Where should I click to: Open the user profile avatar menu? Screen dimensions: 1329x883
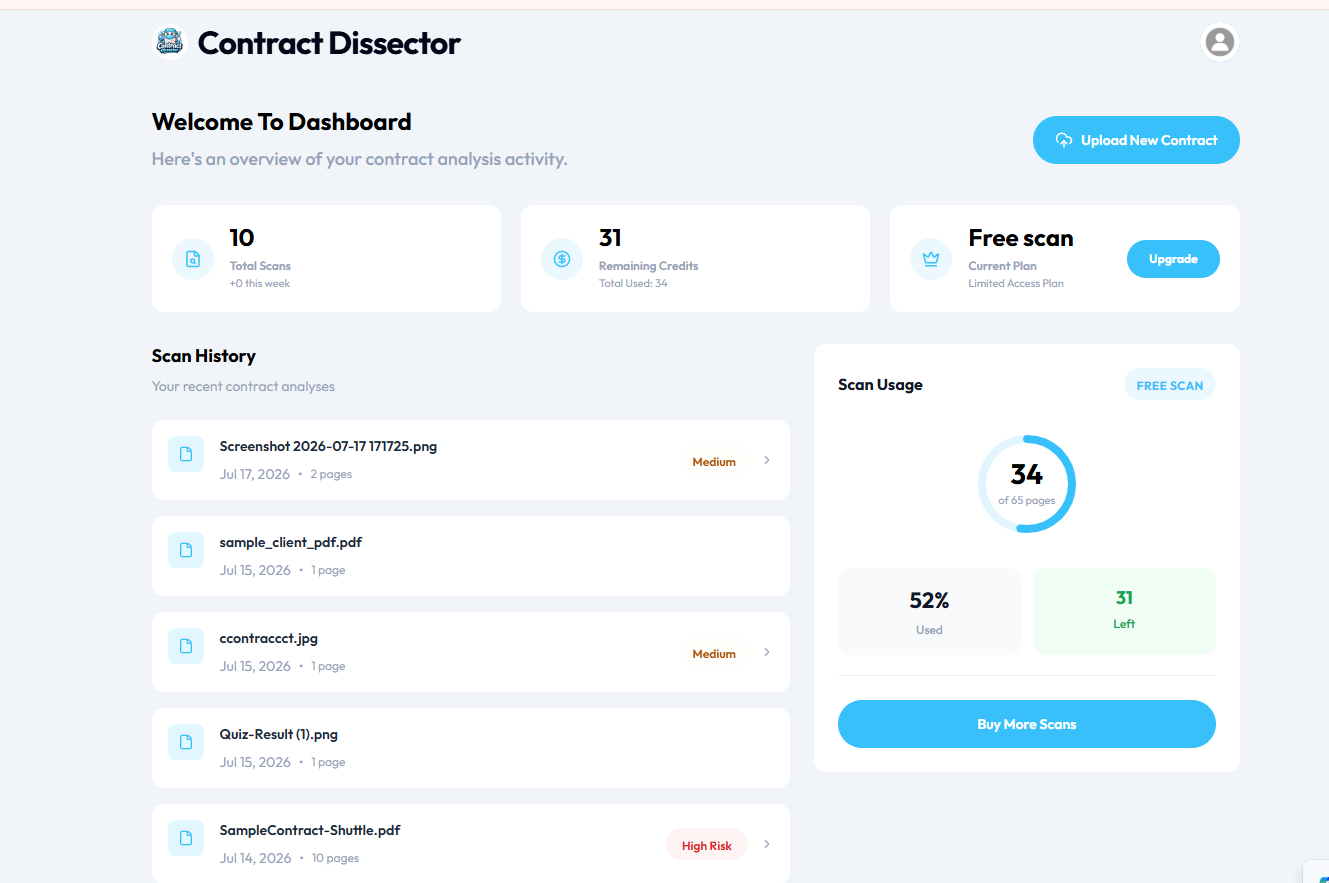pos(1219,42)
